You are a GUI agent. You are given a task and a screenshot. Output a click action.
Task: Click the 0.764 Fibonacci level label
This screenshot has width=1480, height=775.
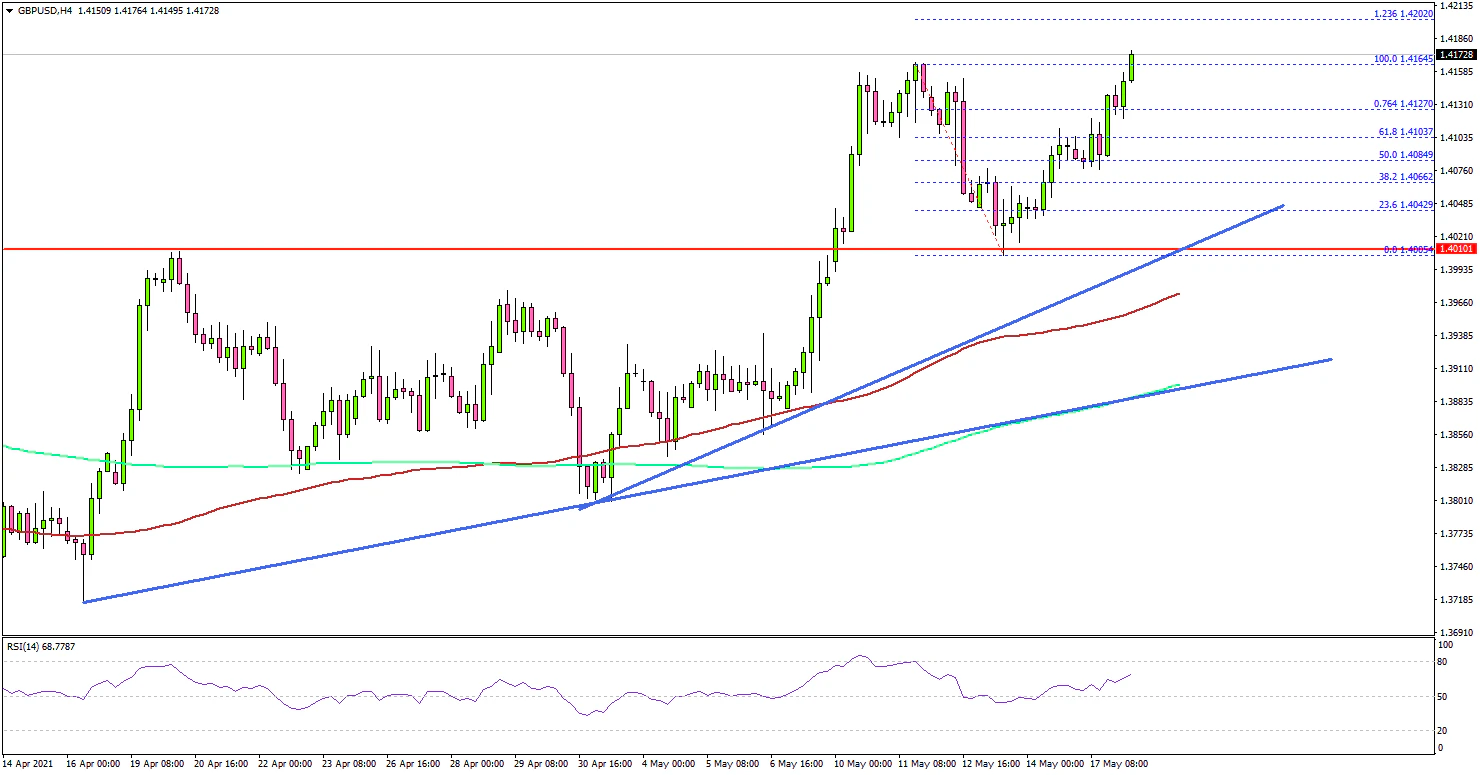point(1404,104)
